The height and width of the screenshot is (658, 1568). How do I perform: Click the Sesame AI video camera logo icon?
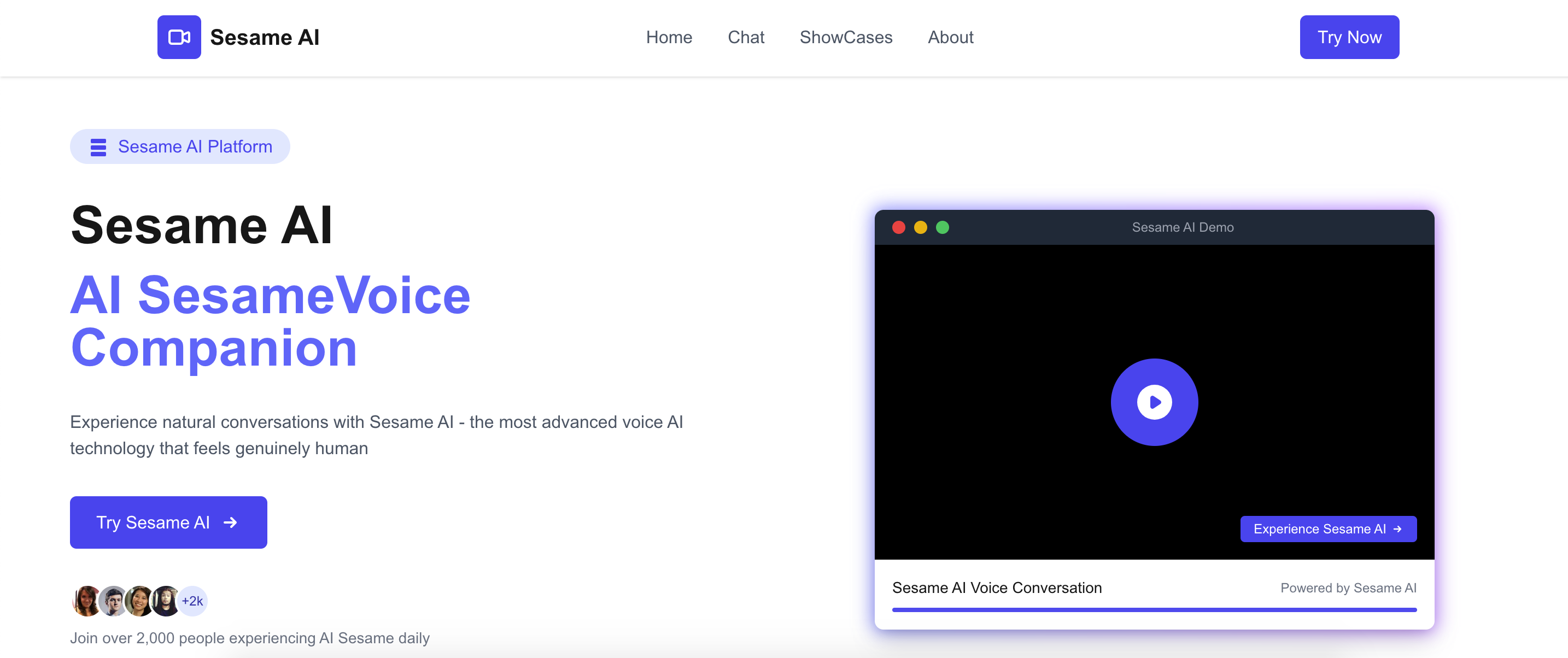(x=179, y=37)
